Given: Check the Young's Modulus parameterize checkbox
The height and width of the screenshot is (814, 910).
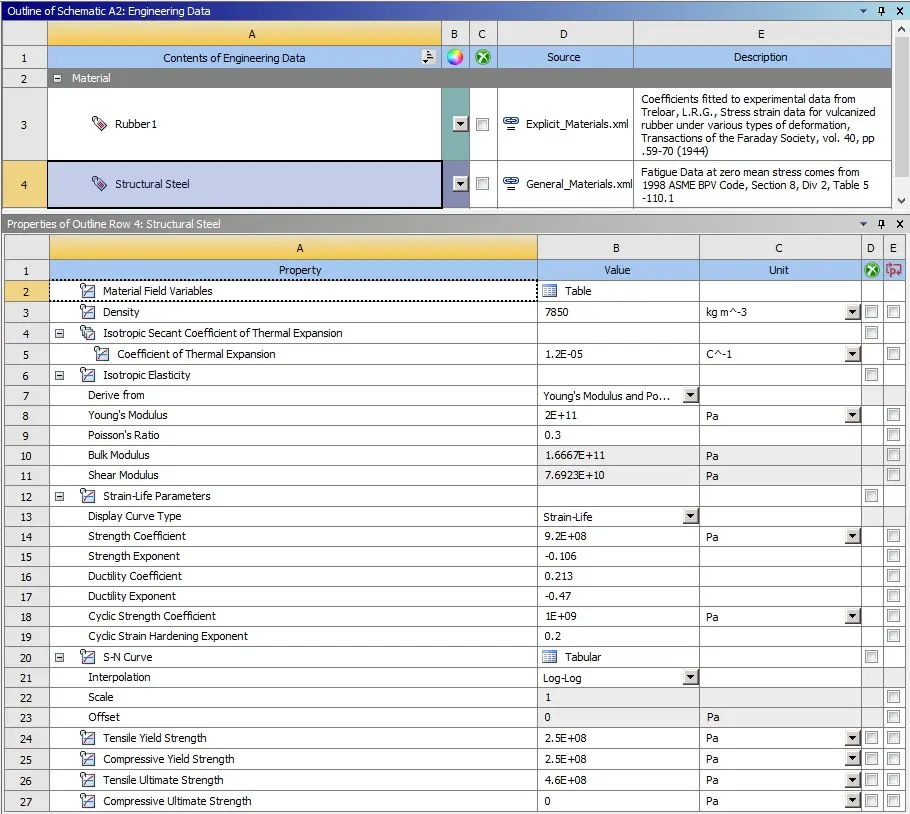Looking at the screenshot, I should point(894,414).
